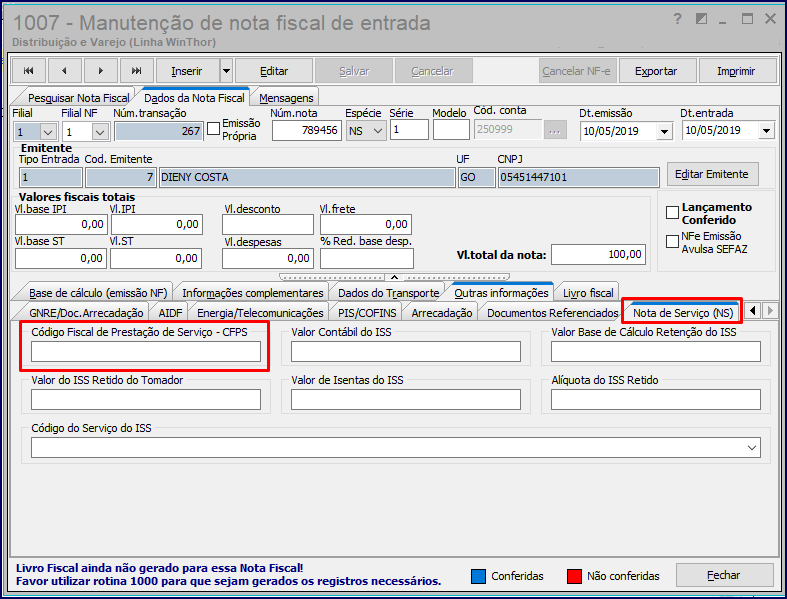Open the Espécie NS dropdown
The width and height of the screenshot is (787, 599).
click(377, 131)
